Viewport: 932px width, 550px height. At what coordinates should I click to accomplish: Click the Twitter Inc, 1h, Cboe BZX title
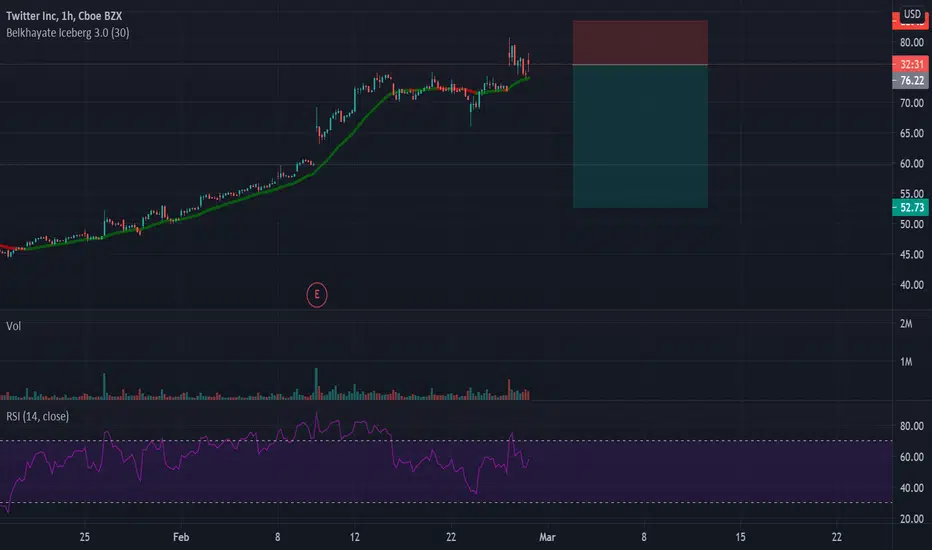click(x=64, y=16)
